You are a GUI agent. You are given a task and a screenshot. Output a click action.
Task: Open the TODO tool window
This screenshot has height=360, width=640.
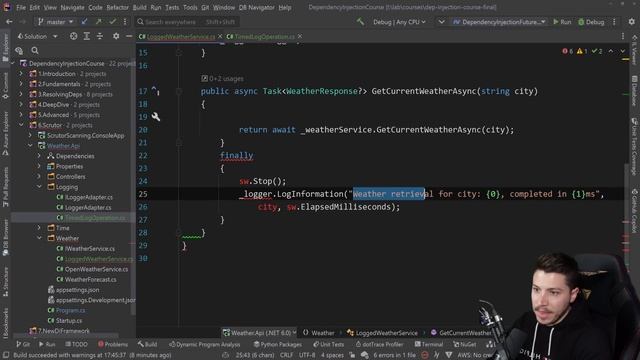click(76, 344)
